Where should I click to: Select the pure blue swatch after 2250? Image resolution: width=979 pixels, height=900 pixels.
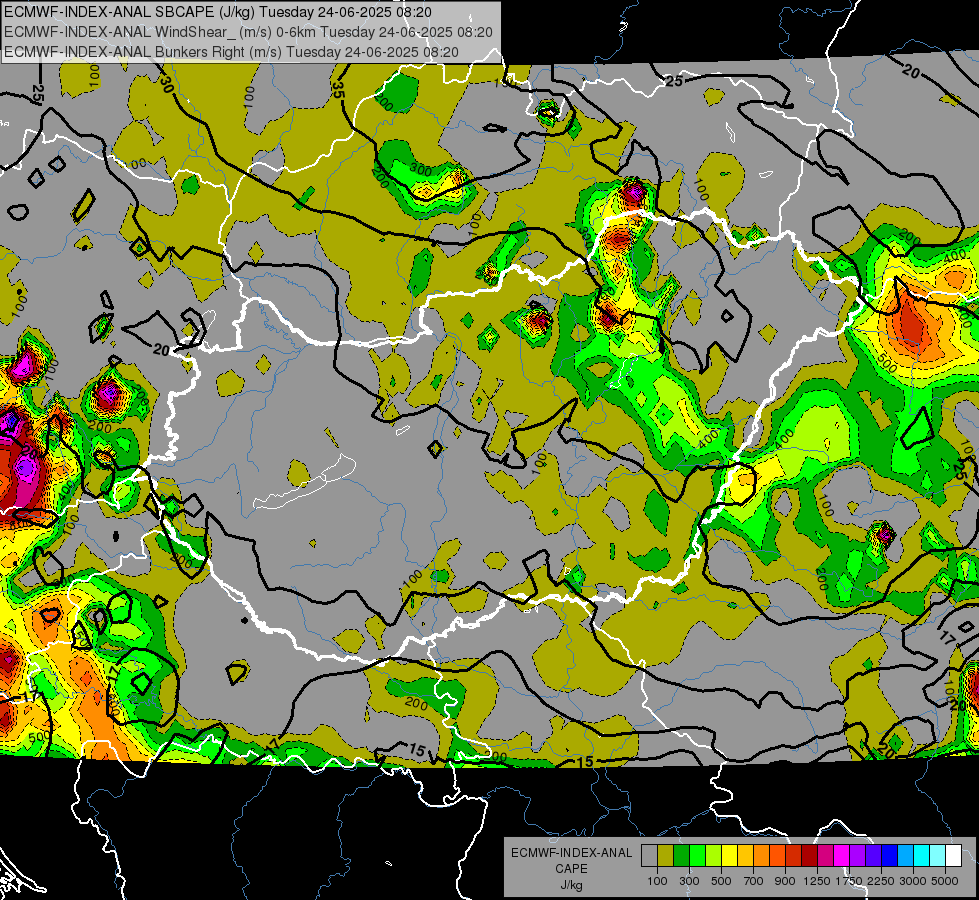click(x=890, y=856)
